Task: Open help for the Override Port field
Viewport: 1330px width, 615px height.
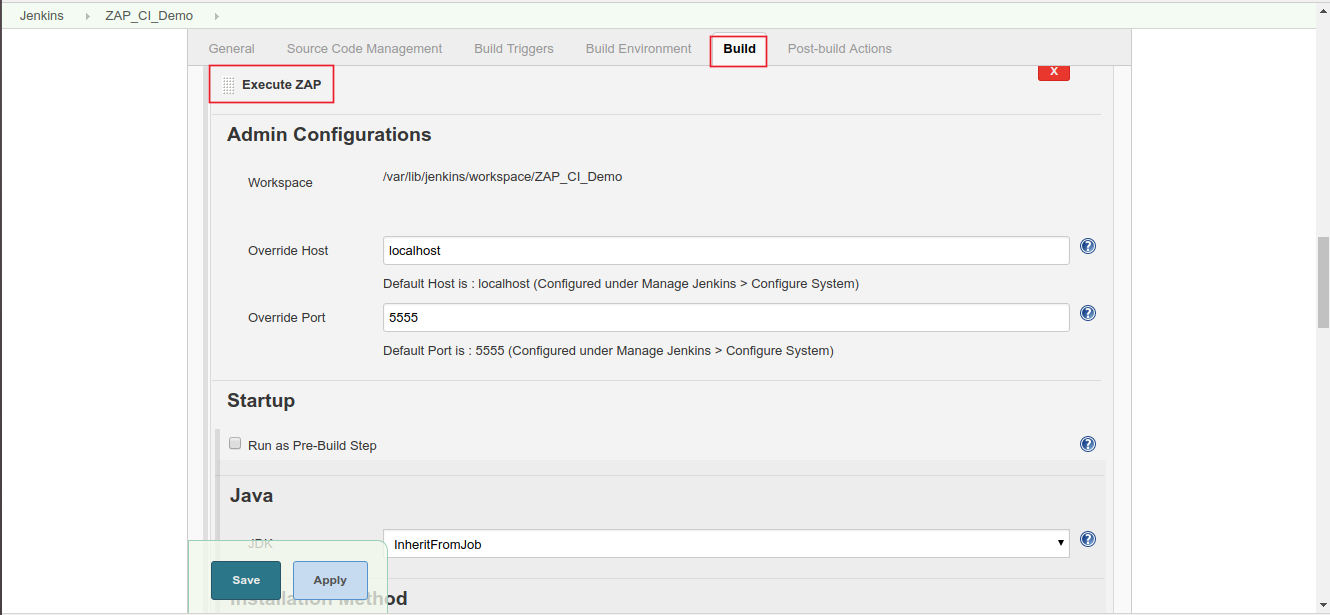Action: pos(1087,313)
